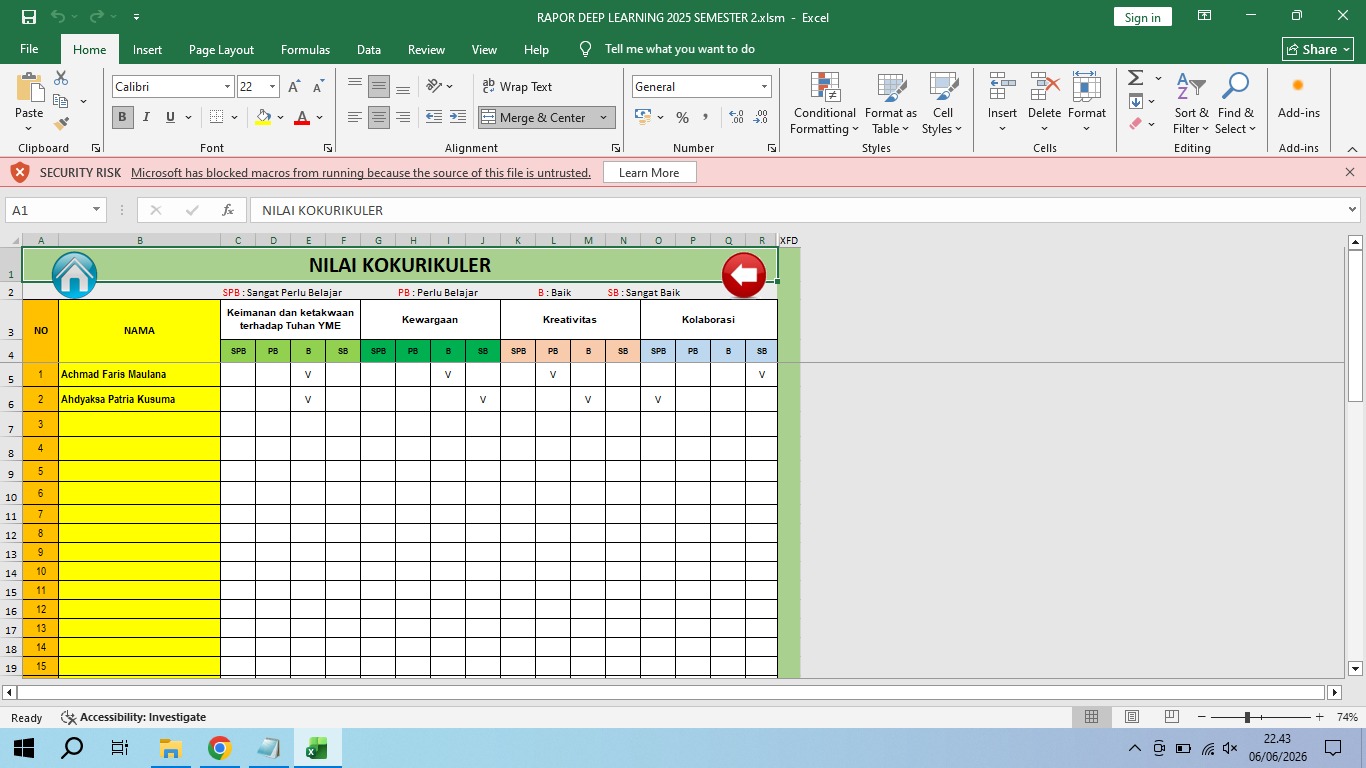Click the Sign in button

(x=1142, y=17)
